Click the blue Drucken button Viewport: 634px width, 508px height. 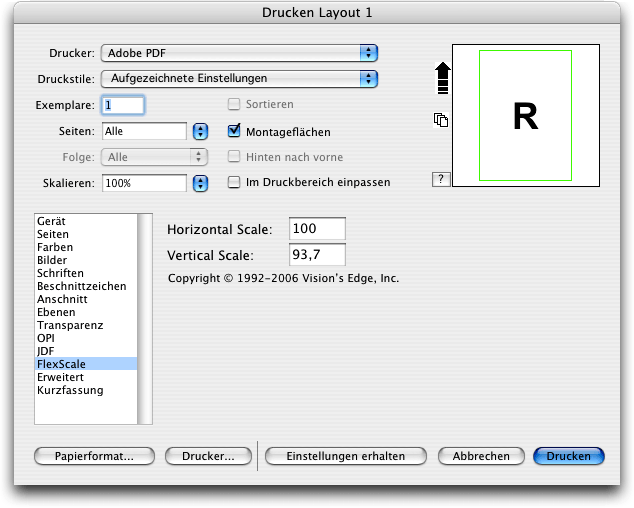point(569,456)
